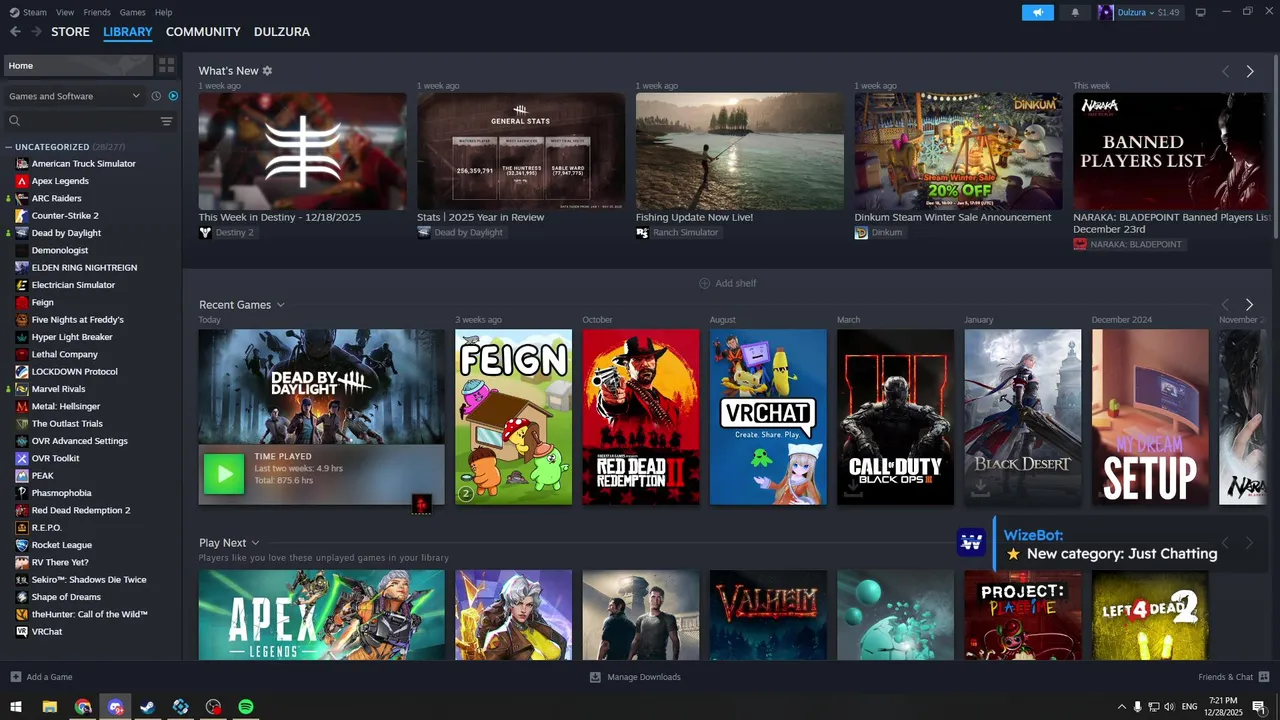Click the recent activity clock filter
This screenshot has width=1280, height=720.
pyautogui.click(x=156, y=96)
